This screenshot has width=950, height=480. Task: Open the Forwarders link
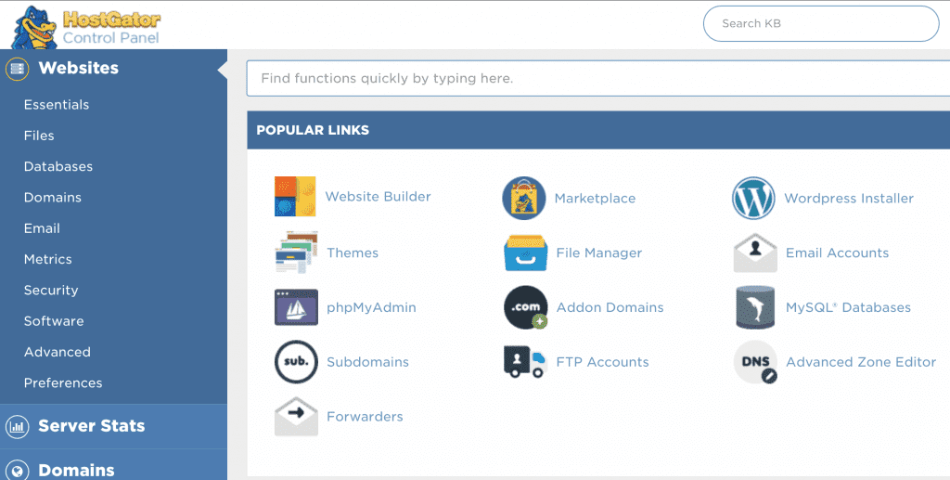(364, 416)
